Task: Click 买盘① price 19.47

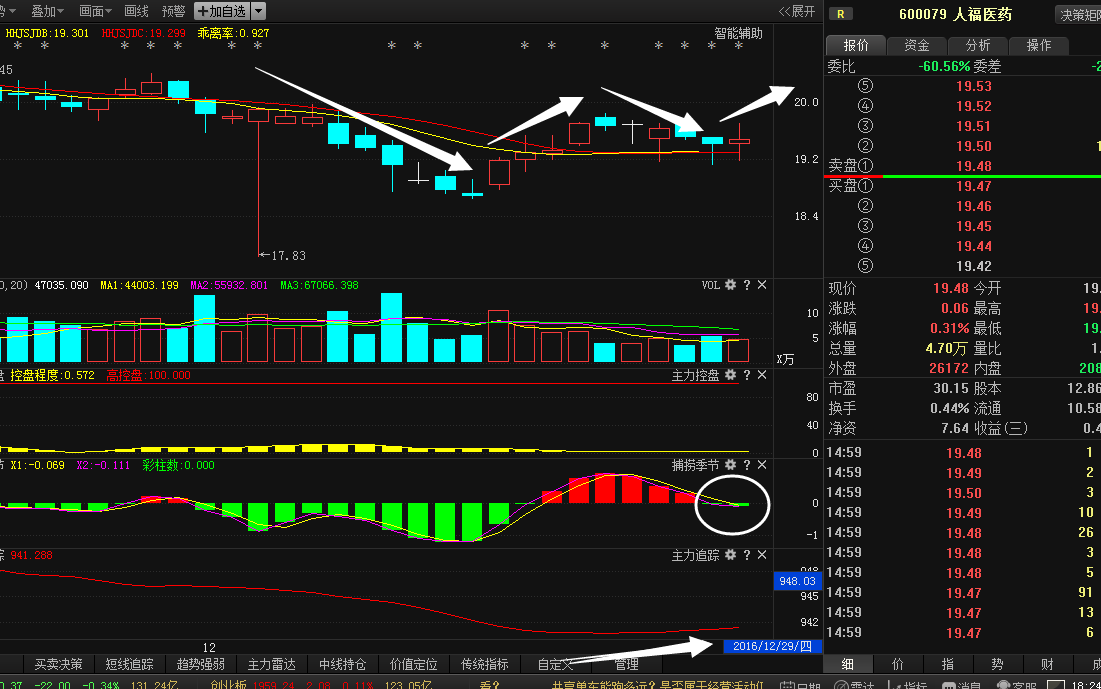Action: [973, 186]
